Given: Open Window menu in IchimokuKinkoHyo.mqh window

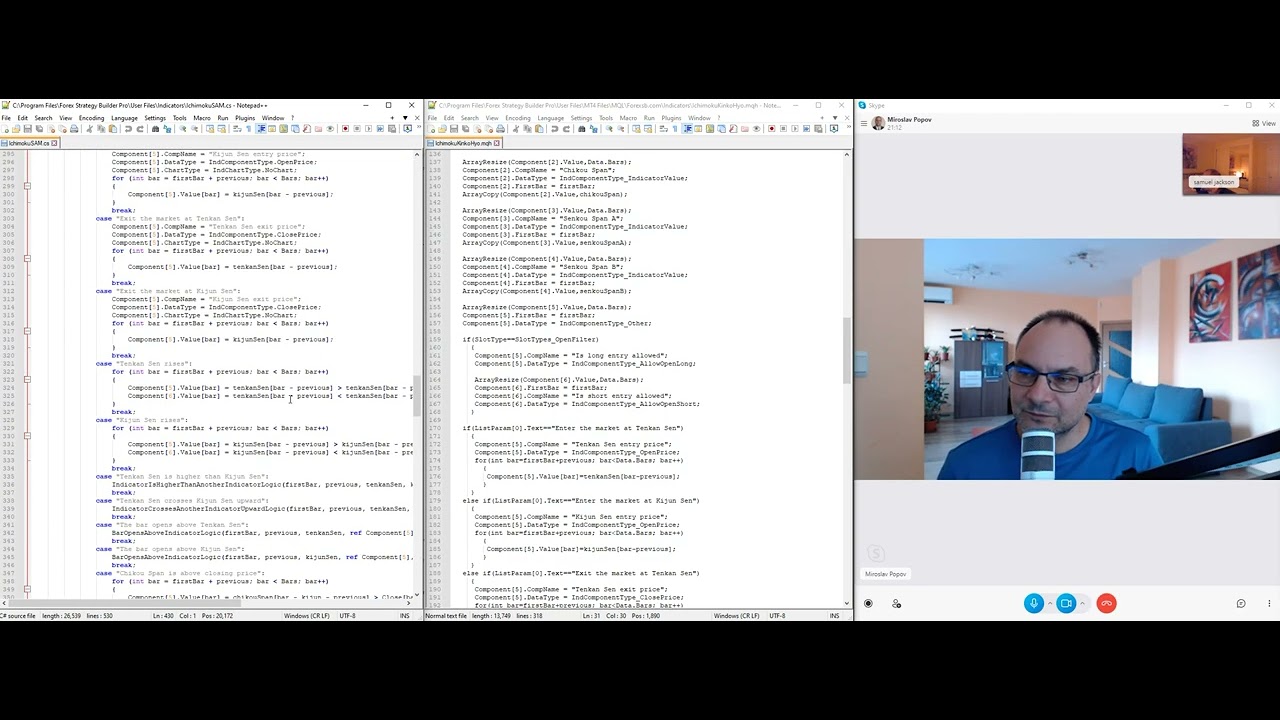Looking at the screenshot, I should click(699, 118).
